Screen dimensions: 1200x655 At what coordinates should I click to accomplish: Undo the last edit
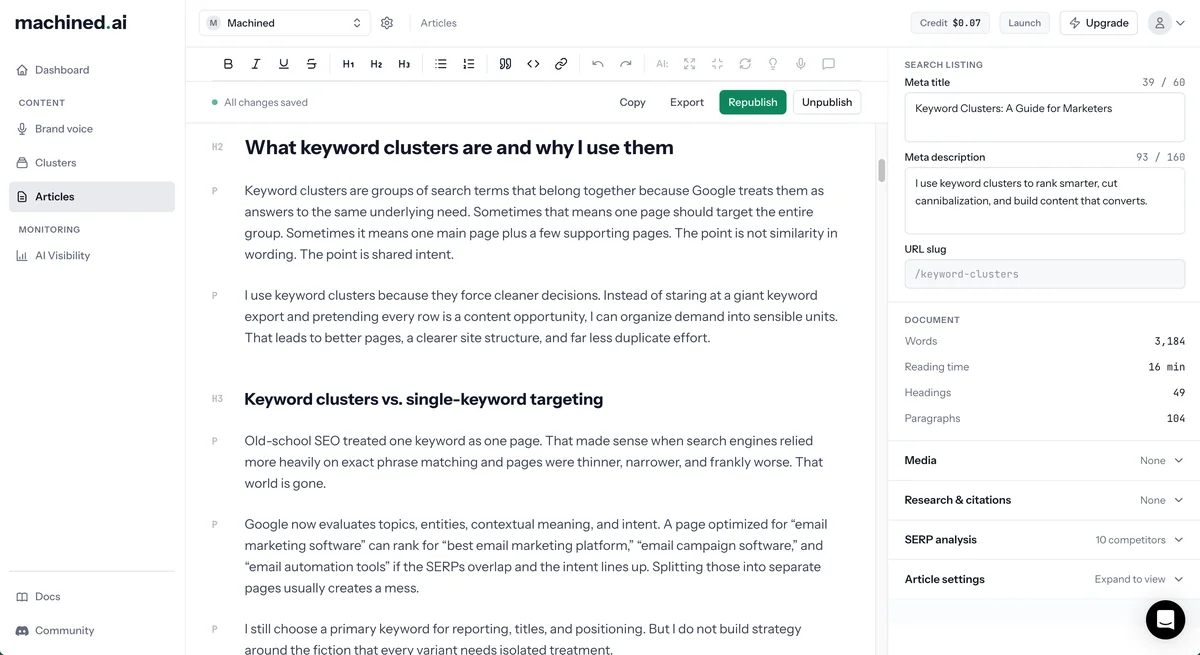598,64
